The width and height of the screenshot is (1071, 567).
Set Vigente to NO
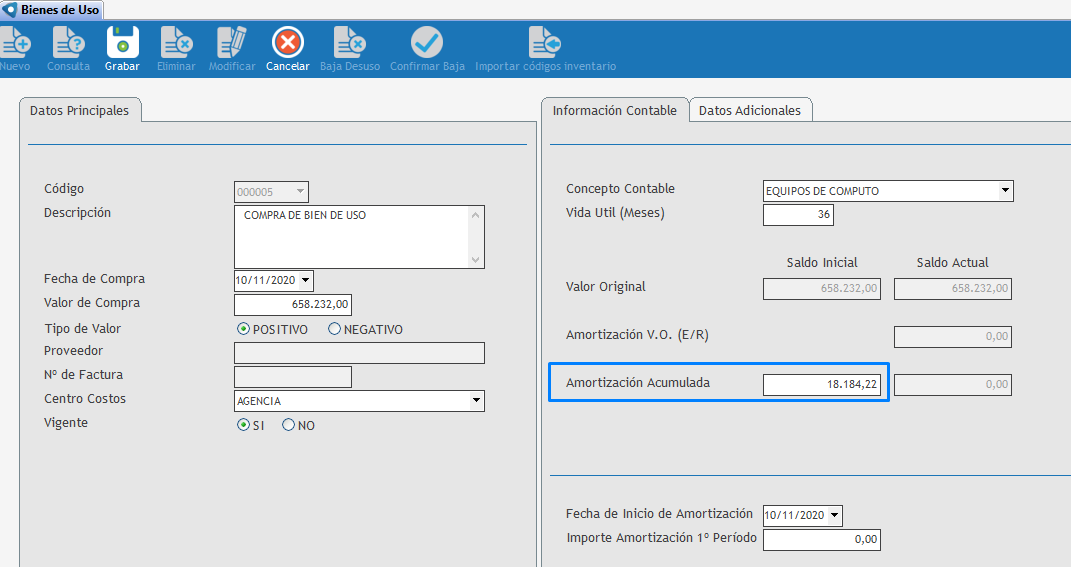pyautogui.click(x=289, y=425)
